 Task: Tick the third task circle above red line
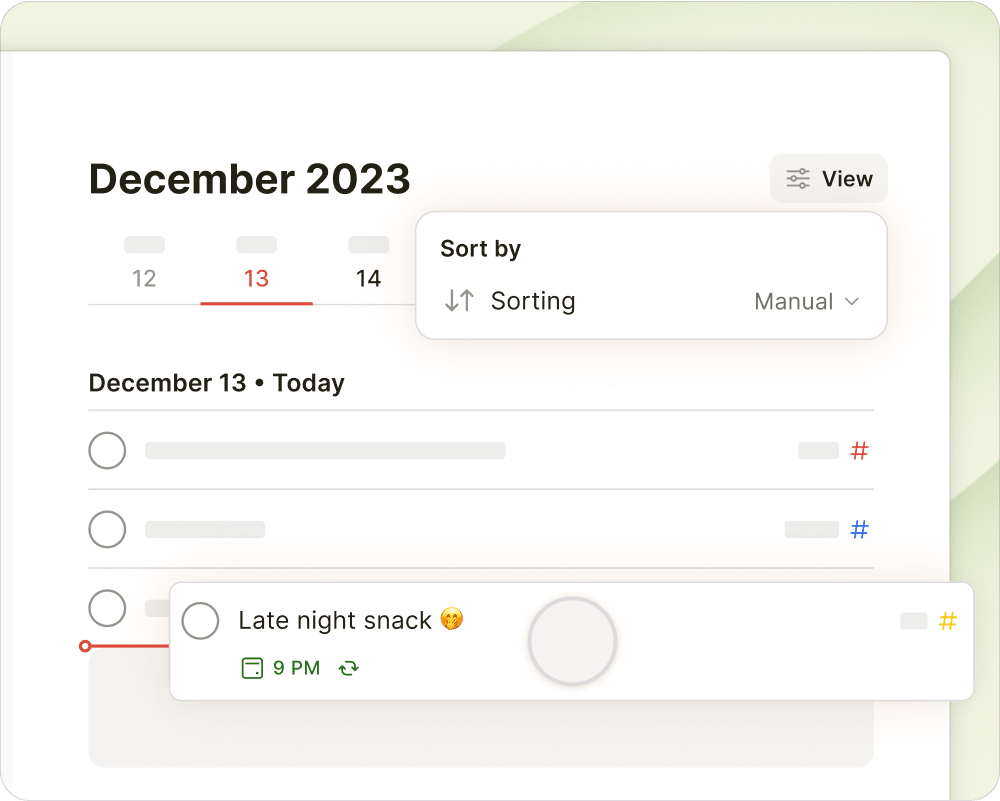coord(107,608)
